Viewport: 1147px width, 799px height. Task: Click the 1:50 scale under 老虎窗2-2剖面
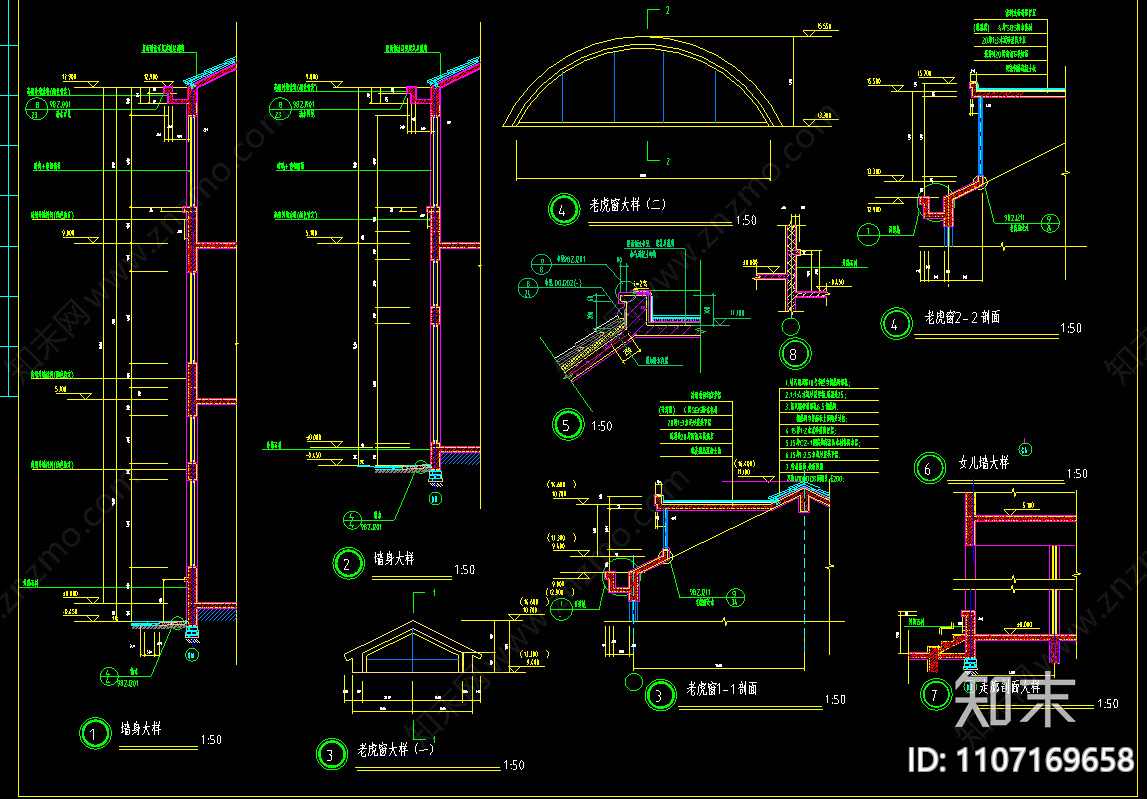coord(1070,329)
